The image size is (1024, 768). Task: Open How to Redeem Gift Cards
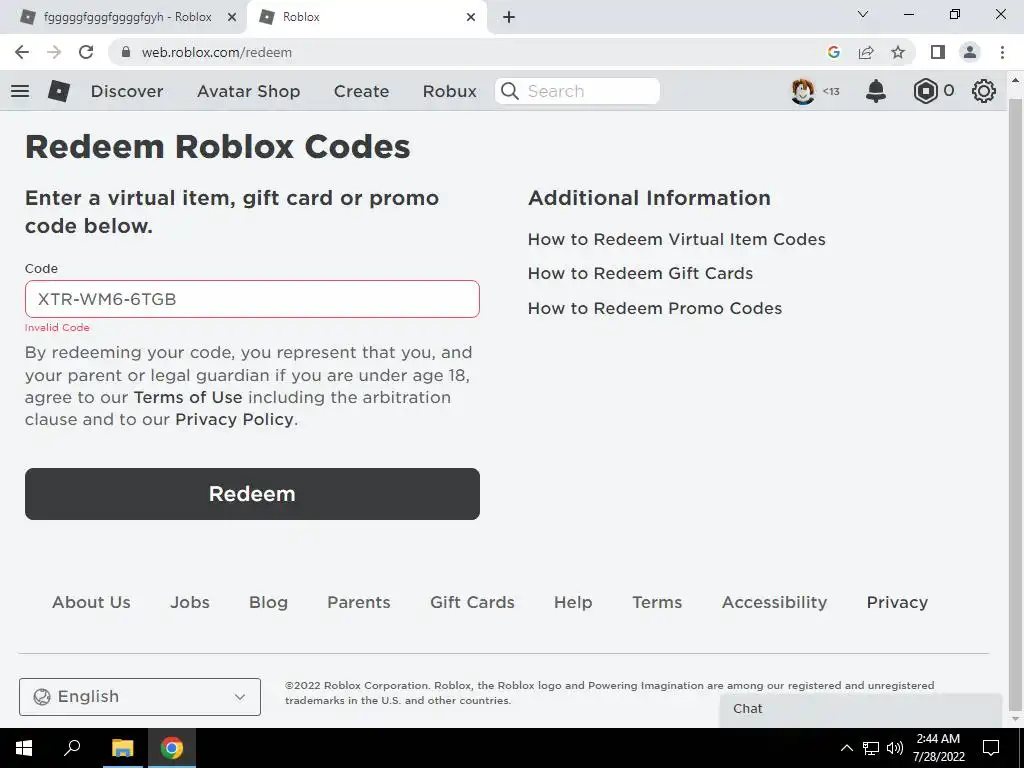pos(640,273)
